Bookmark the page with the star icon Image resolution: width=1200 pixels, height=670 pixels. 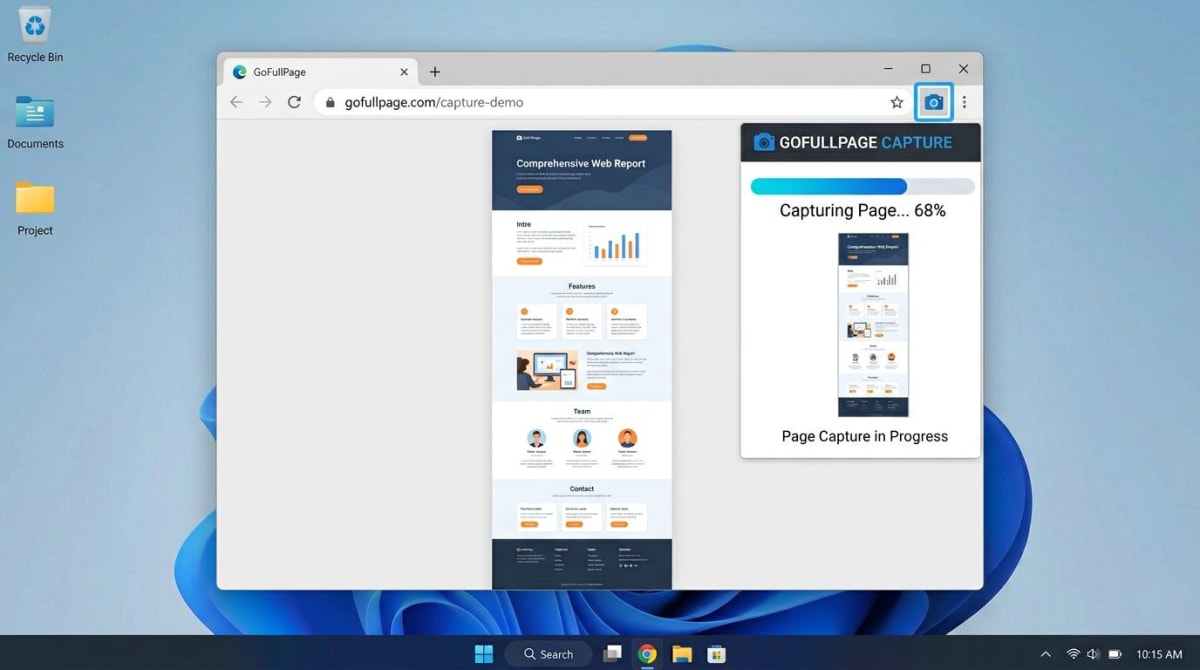[897, 101]
